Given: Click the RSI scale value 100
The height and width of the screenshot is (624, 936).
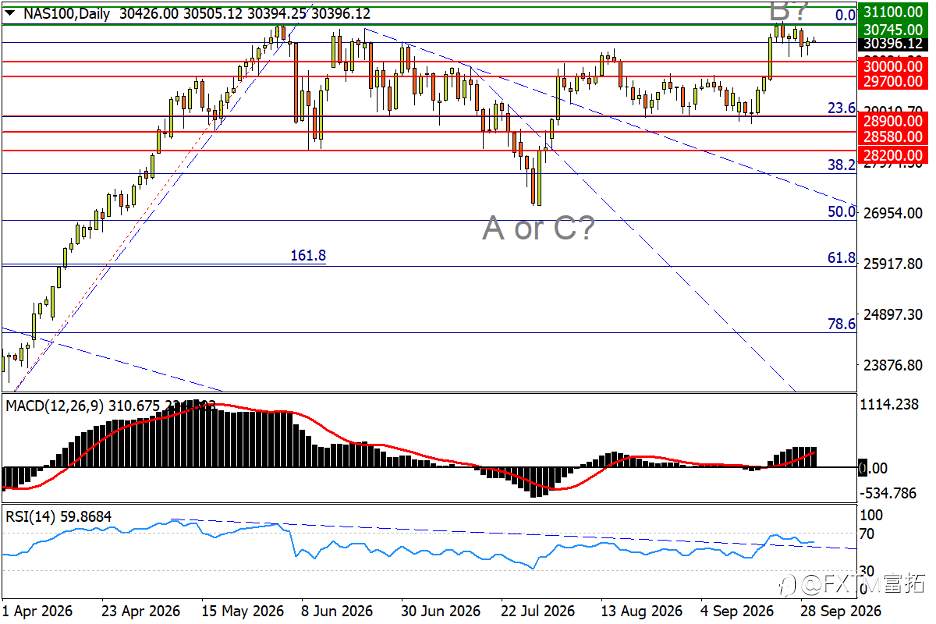Looking at the screenshot, I should click(x=871, y=515).
